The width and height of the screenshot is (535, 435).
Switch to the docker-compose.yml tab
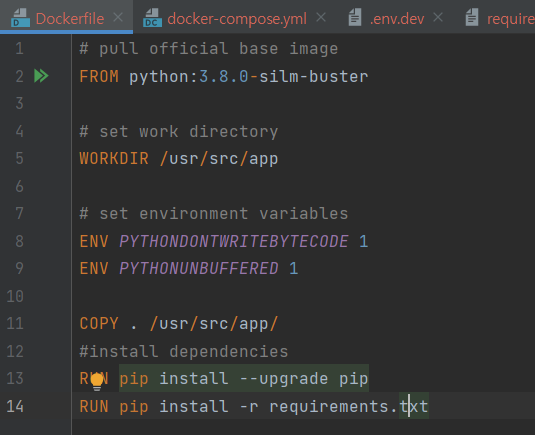(237, 18)
